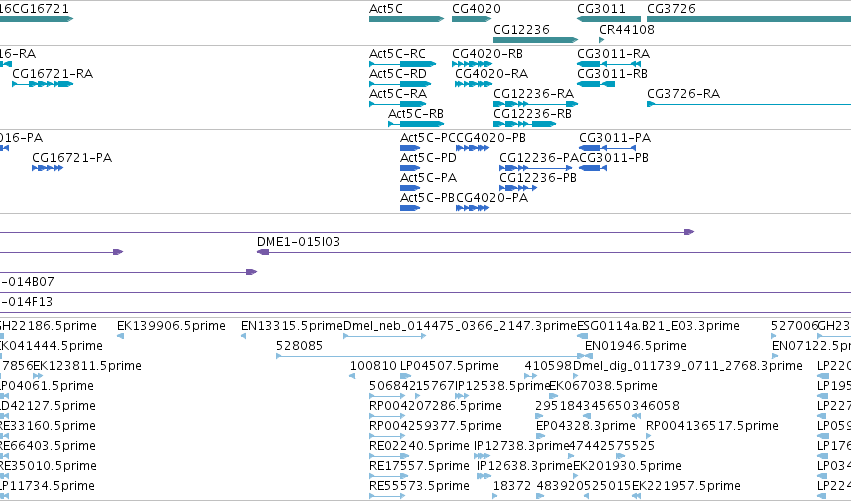Click the "528085" EST label text

pos(300,346)
